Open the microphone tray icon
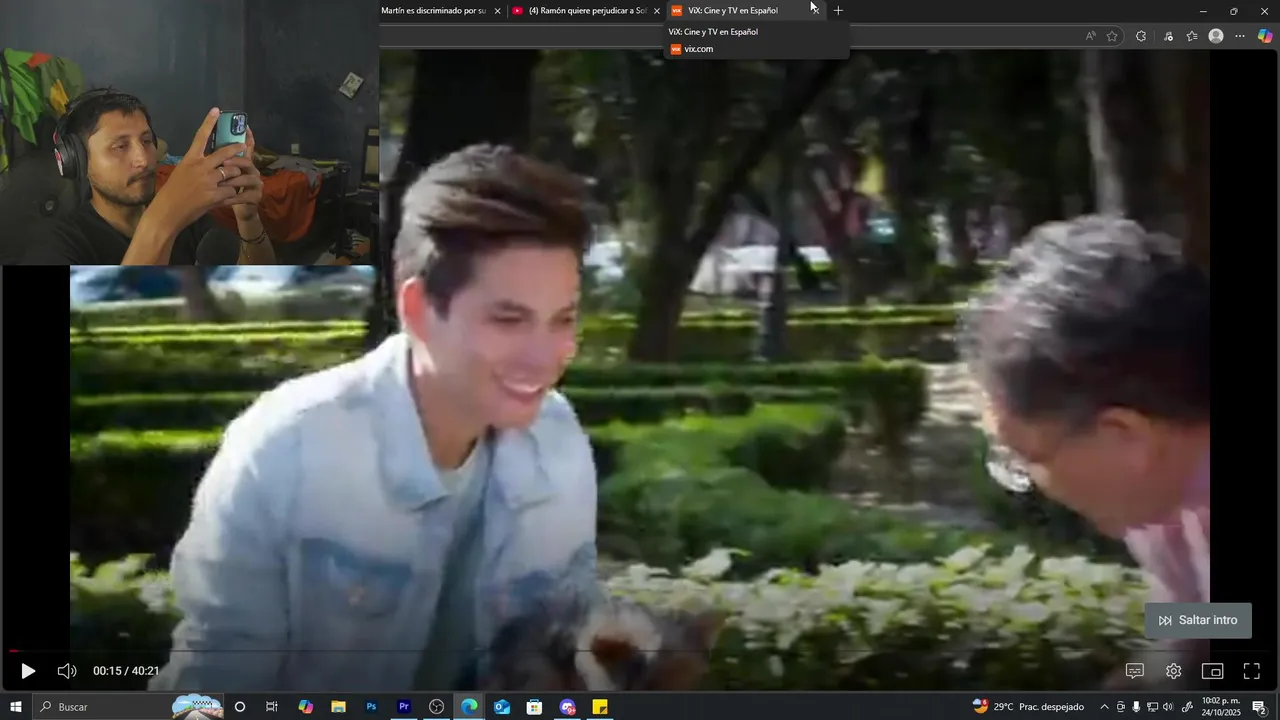 (x=1136, y=707)
